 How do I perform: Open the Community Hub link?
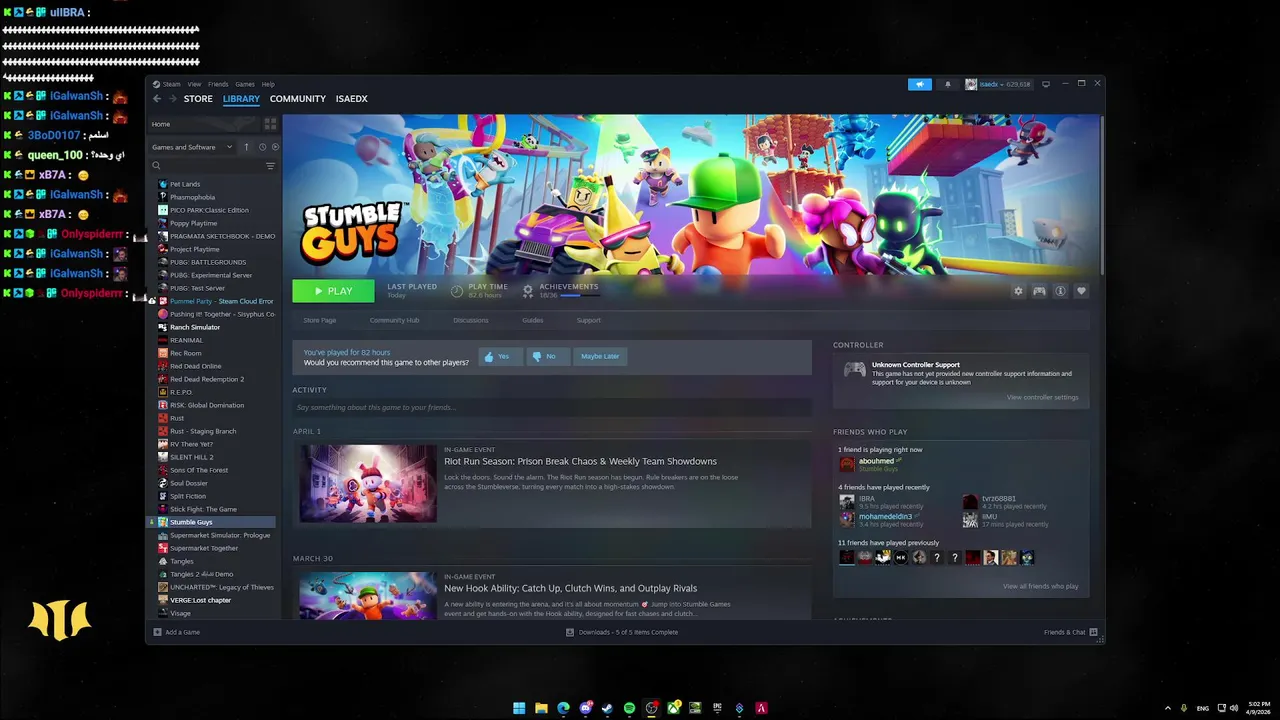394,320
